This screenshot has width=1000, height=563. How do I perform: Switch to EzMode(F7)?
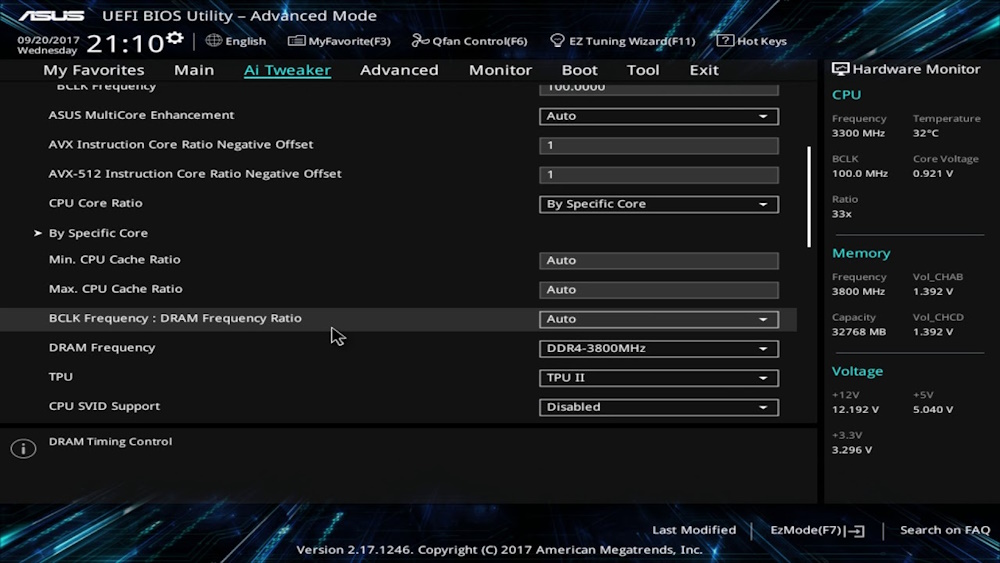click(x=817, y=530)
